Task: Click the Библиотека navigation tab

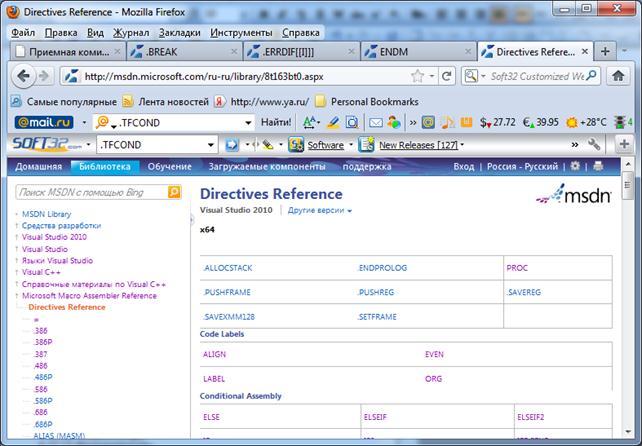Action: tap(105, 166)
